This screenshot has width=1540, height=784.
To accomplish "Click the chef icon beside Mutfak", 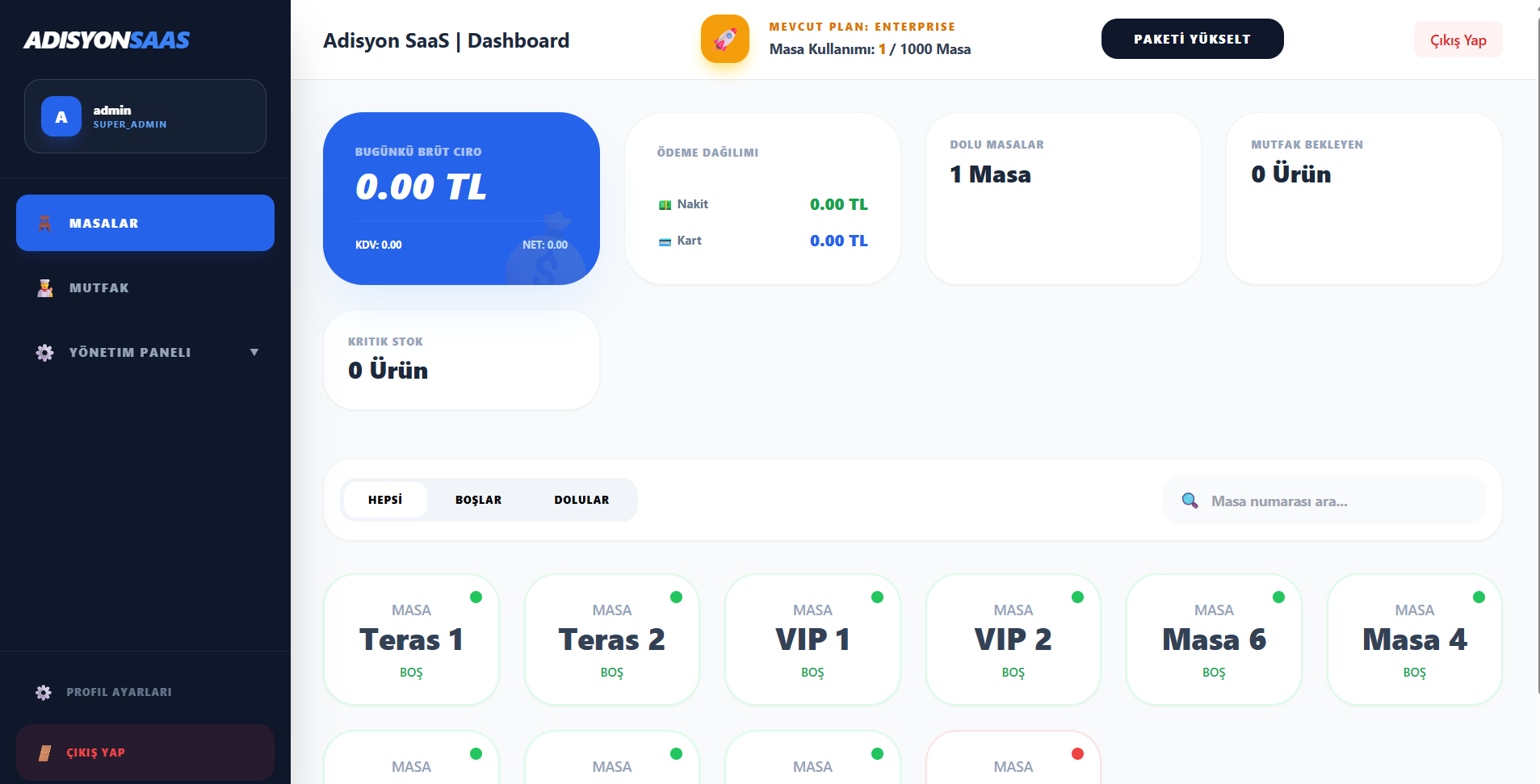I will point(45,288).
